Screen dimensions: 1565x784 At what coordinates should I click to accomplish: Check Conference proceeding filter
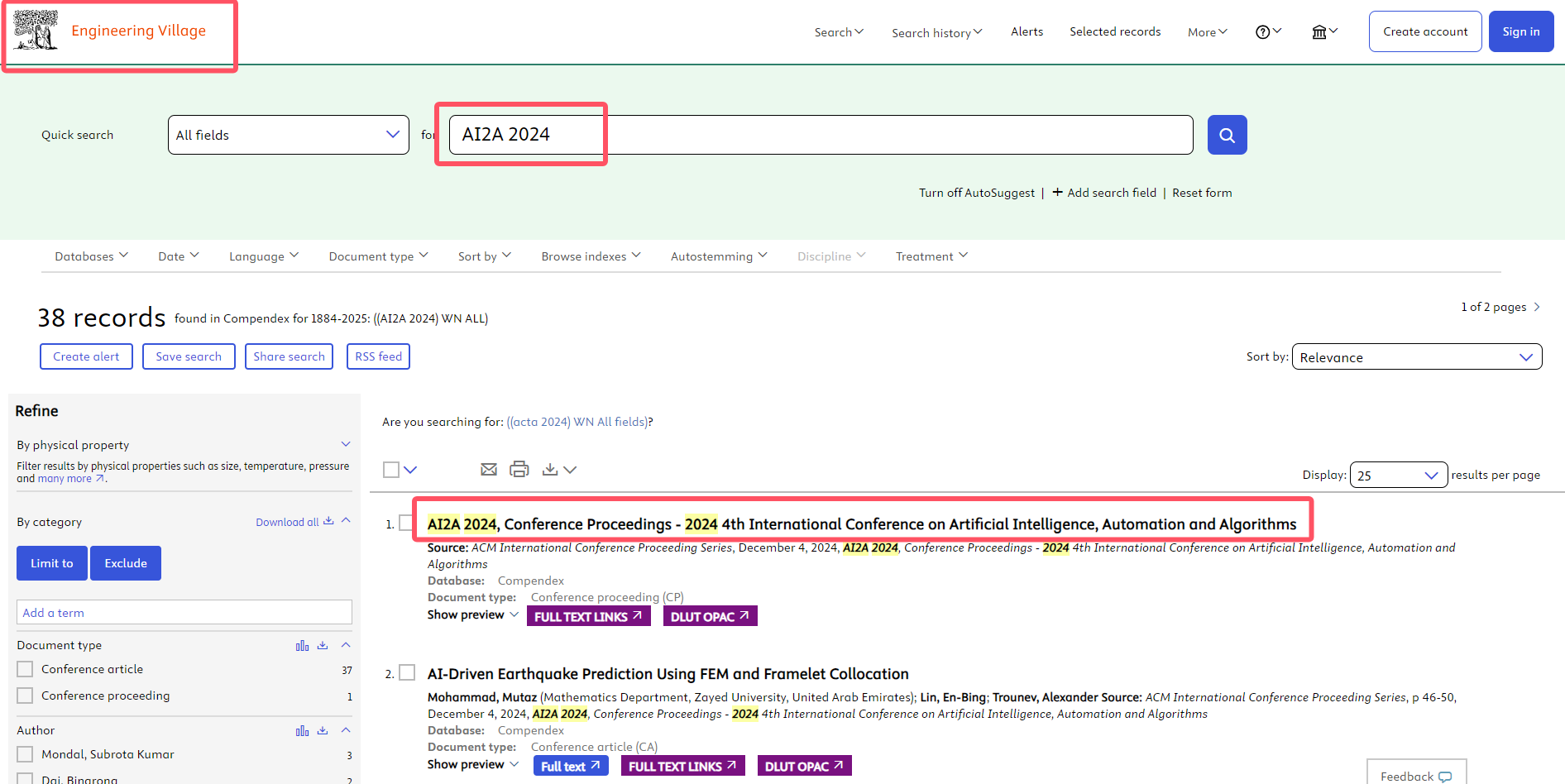click(25, 696)
